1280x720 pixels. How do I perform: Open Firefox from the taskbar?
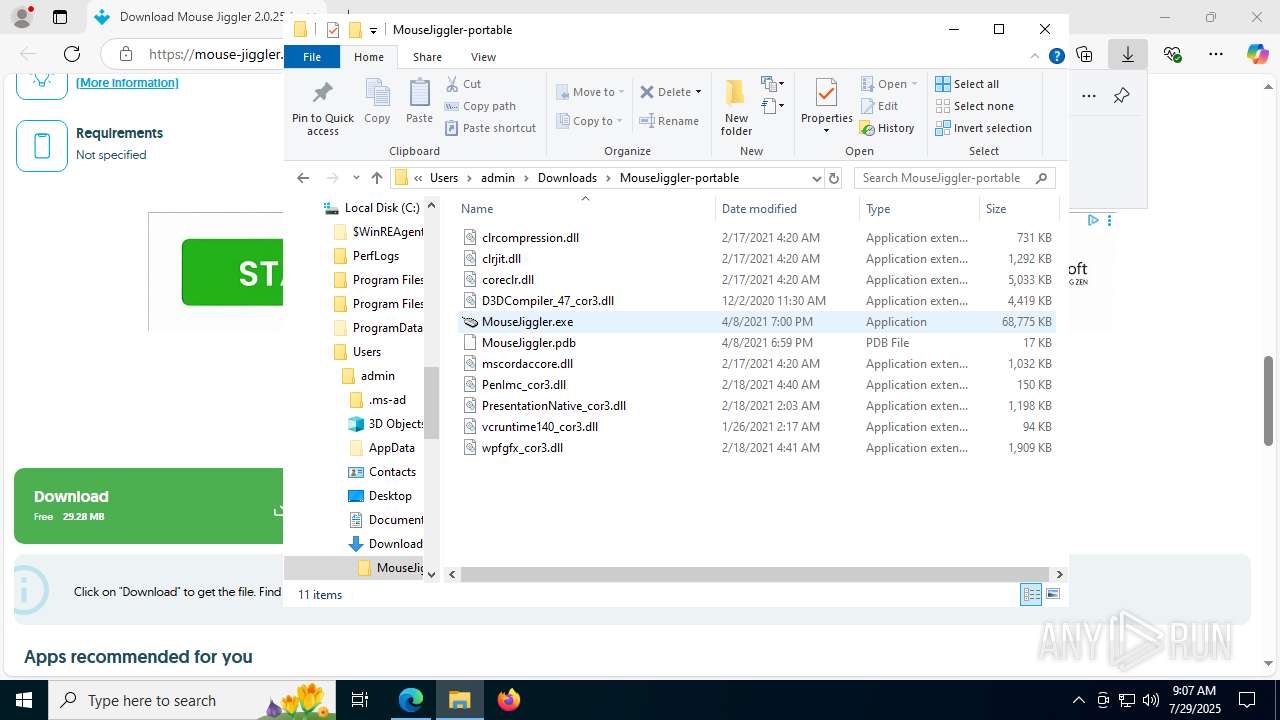pyautogui.click(x=509, y=700)
